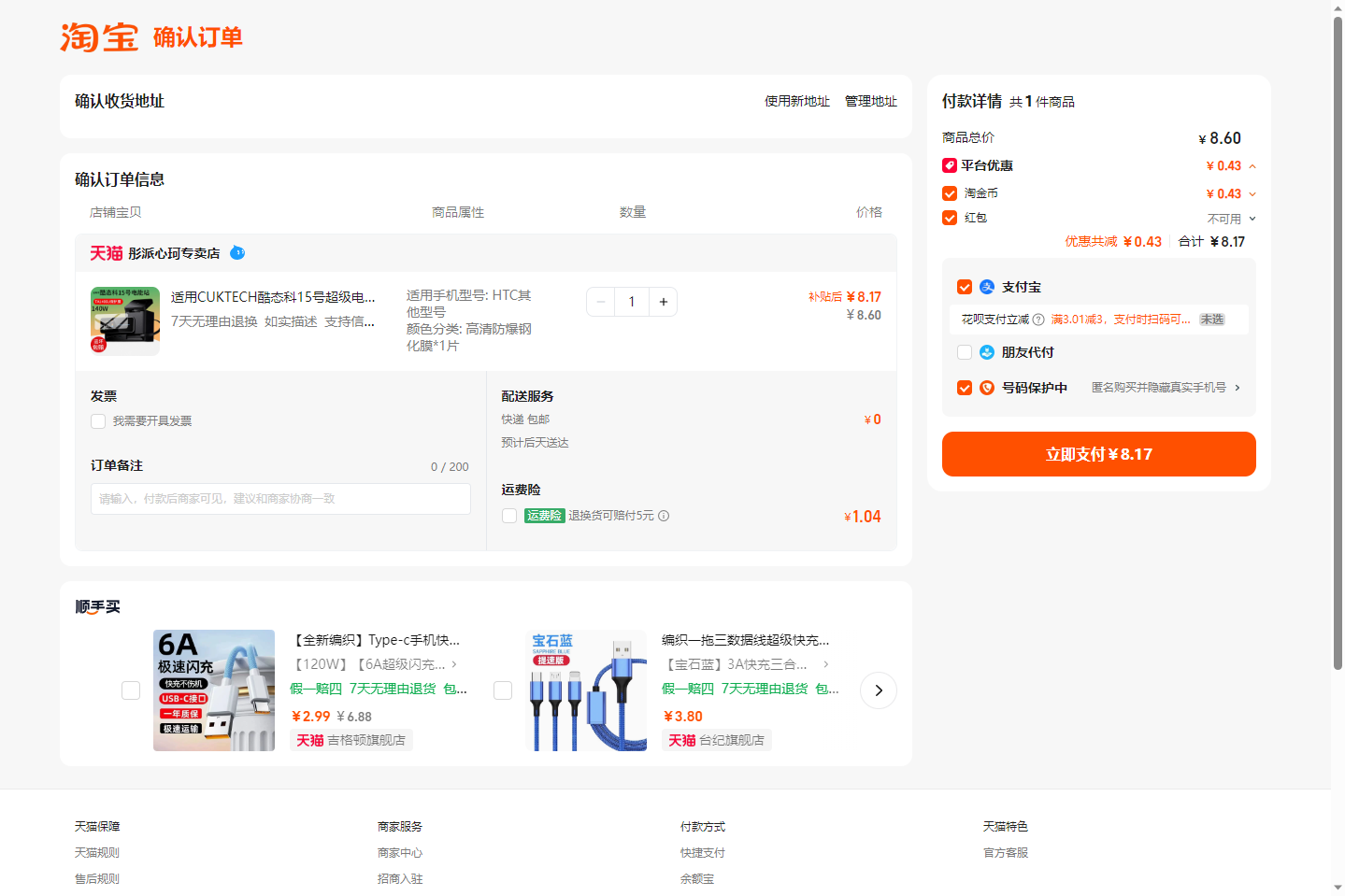Click 使用新地址 link
Screen dimensions: 1345x896
[797, 101]
